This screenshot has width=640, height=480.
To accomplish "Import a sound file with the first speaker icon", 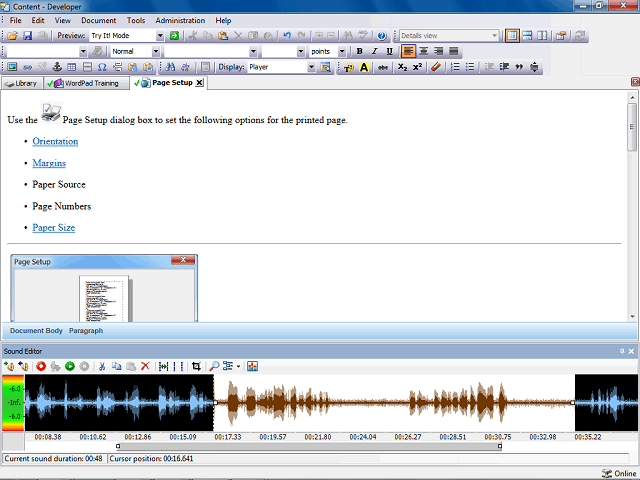I will (x=9, y=366).
